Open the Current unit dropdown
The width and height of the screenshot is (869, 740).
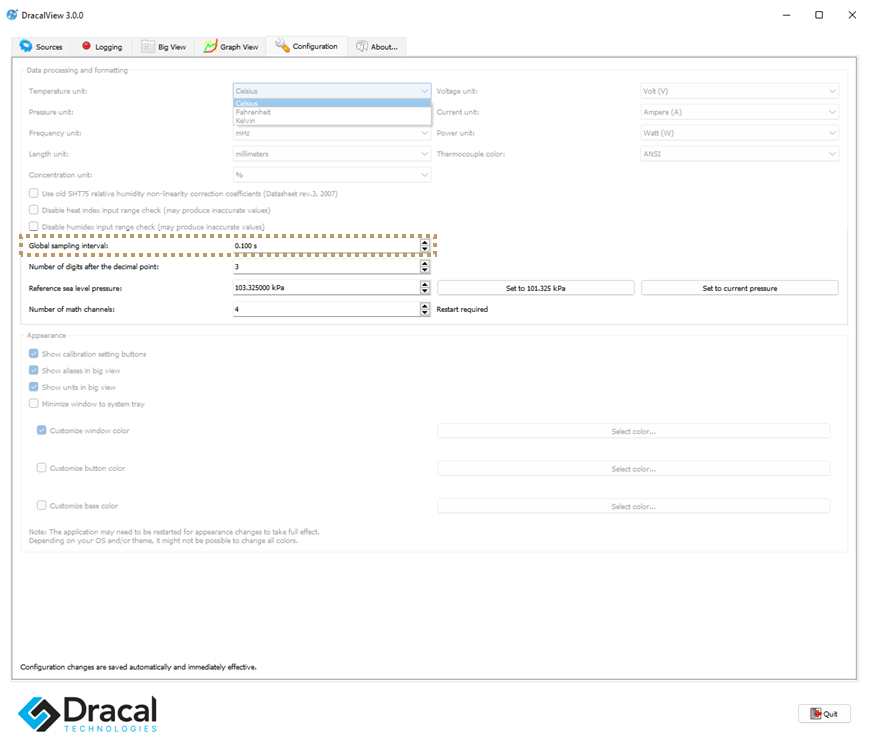pyautogui.click(x=739, y=112)
